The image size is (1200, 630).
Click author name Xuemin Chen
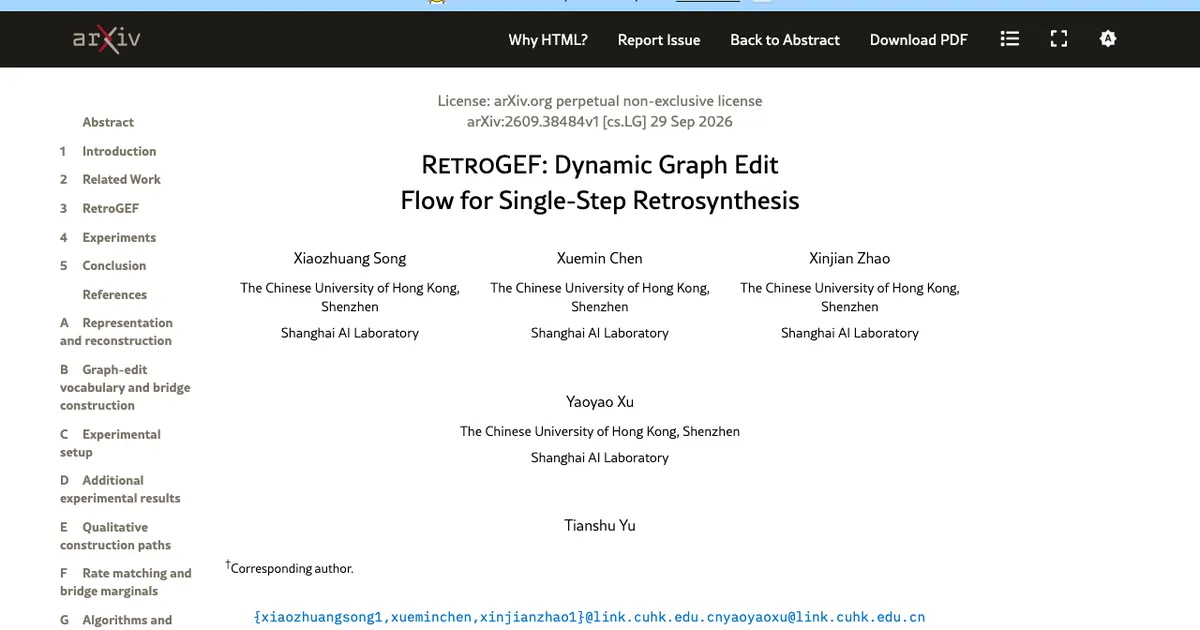[x=600, y=258]
